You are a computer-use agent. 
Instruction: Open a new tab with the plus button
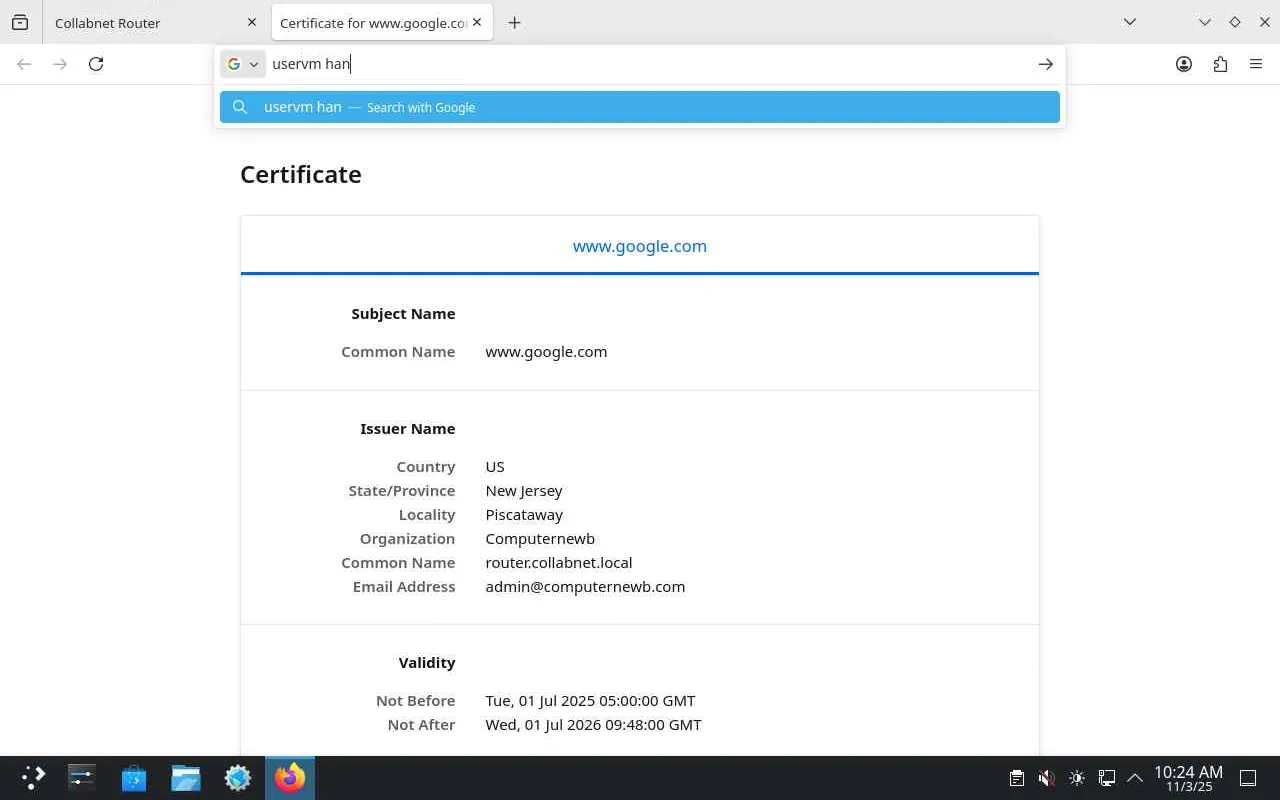pyautogui.click(x=514, y=22)
